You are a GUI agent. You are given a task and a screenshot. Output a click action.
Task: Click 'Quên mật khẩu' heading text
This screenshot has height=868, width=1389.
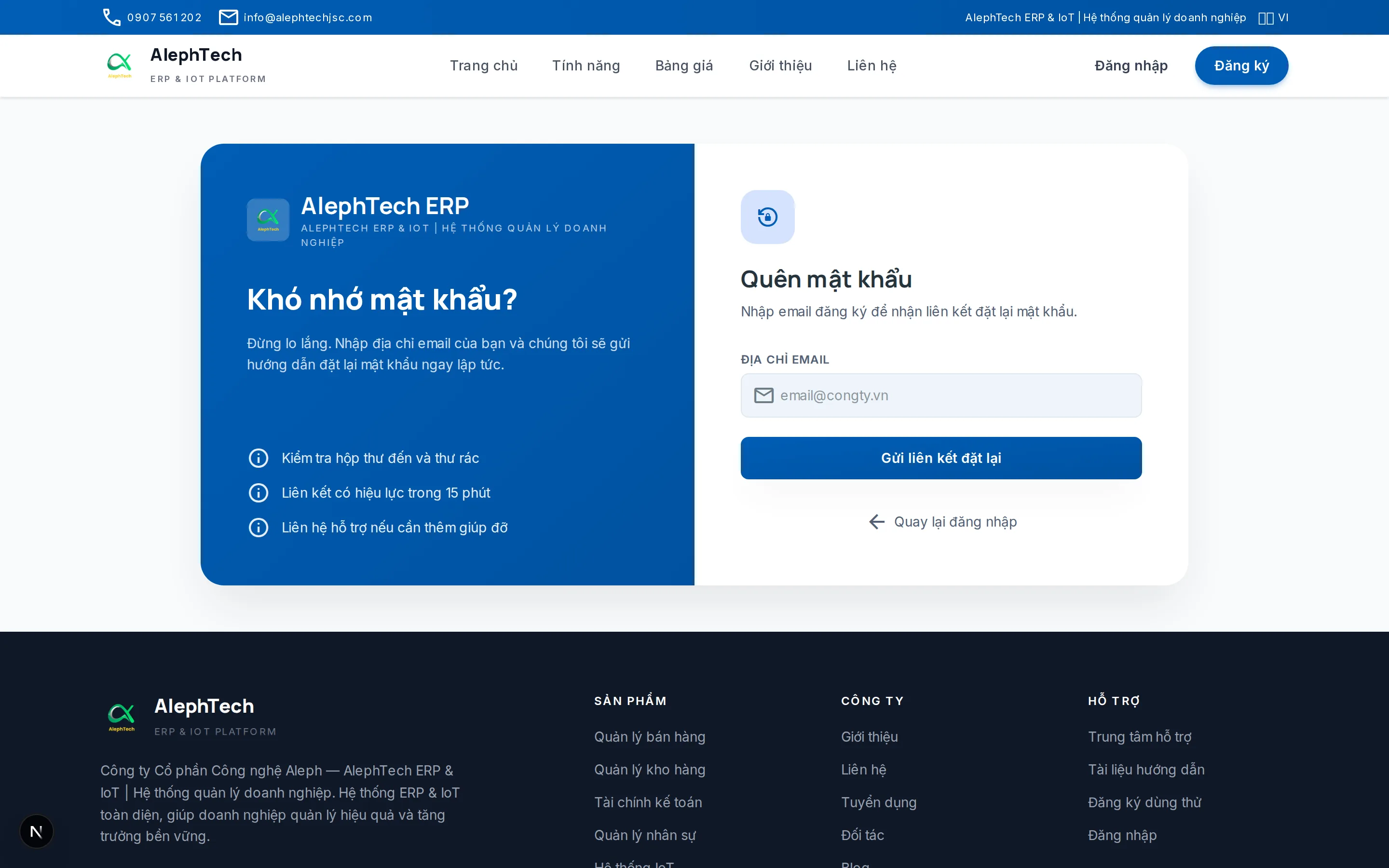click(x=827, y=280)
